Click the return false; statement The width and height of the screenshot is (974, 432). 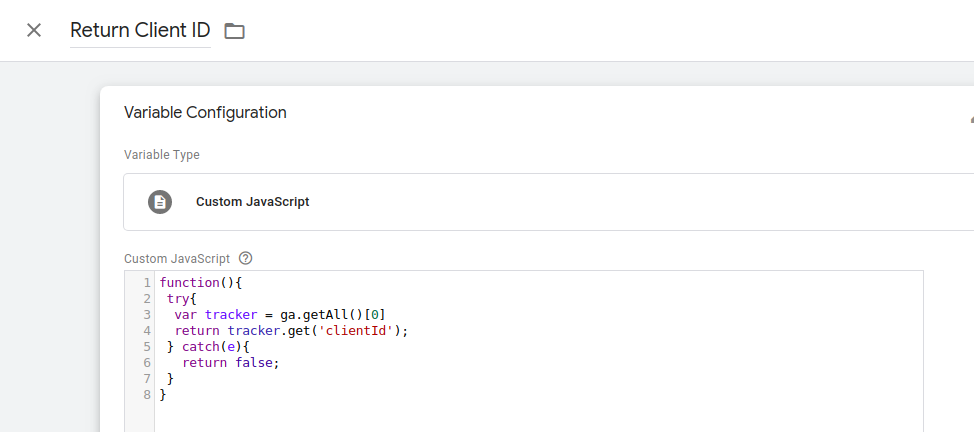[x=230, y=363]
